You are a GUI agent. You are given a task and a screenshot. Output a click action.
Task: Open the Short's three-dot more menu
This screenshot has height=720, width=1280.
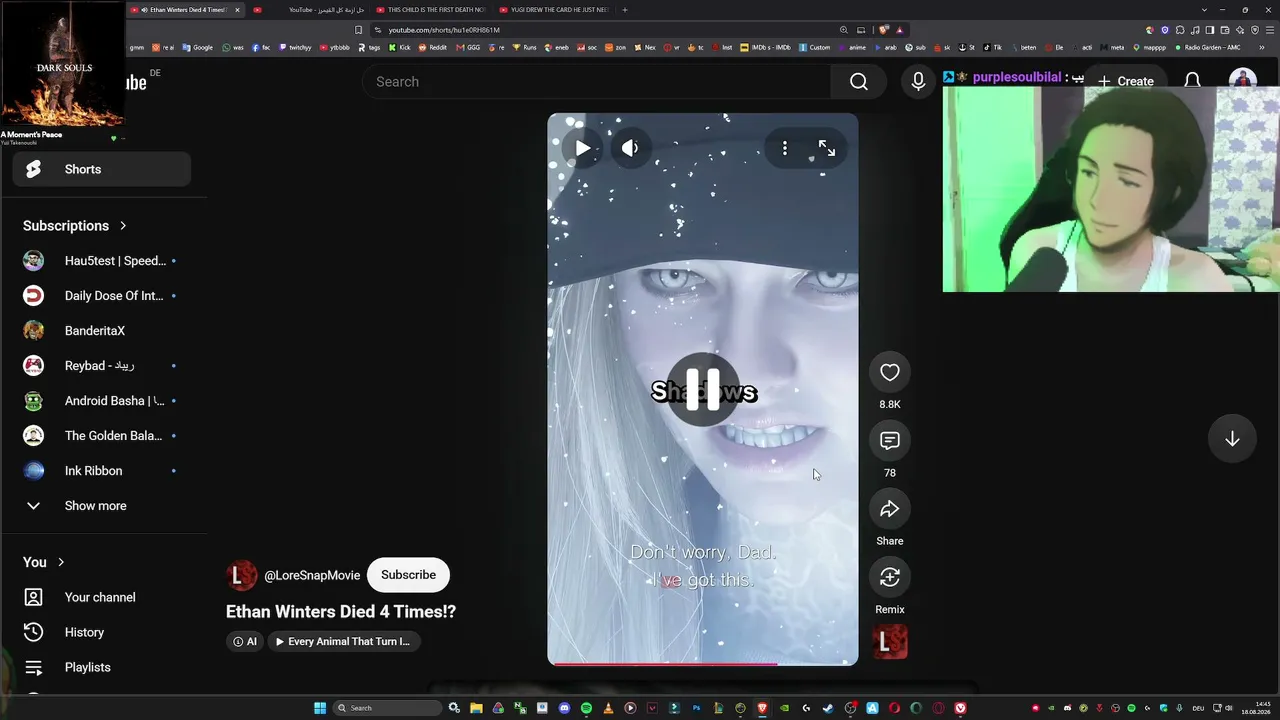tap(785, 148)
